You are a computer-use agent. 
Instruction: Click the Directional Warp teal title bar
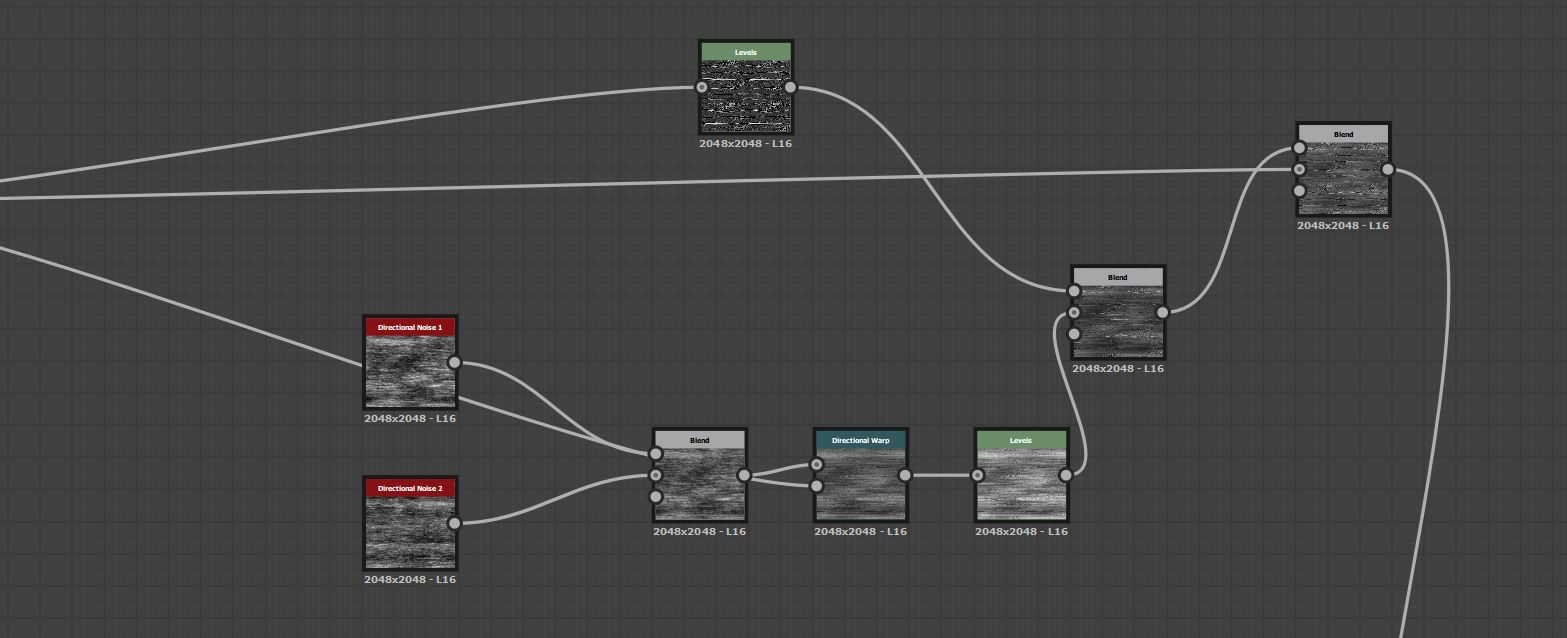point(861,440)
